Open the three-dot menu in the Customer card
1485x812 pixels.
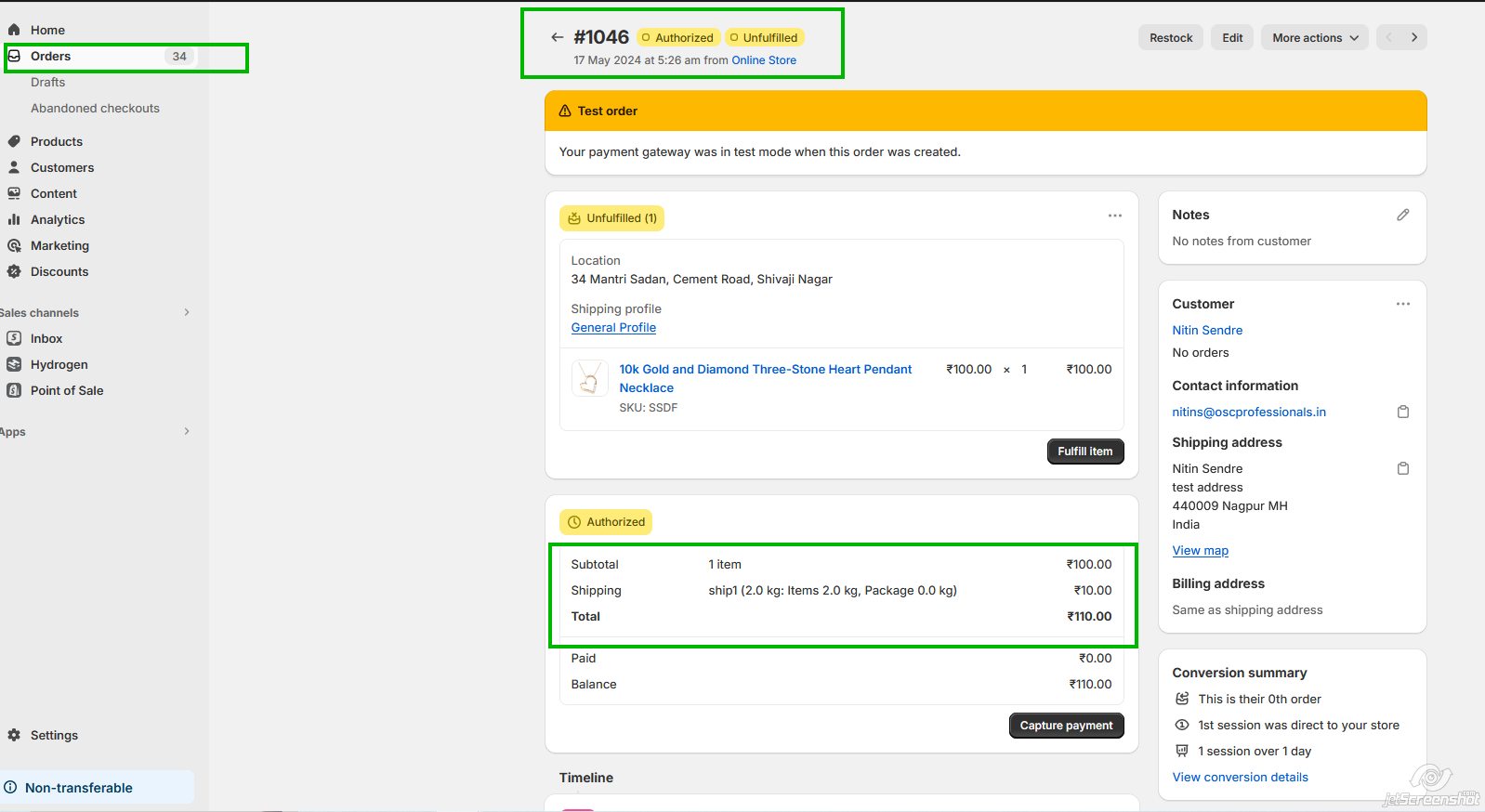[x=1402, y=304]
